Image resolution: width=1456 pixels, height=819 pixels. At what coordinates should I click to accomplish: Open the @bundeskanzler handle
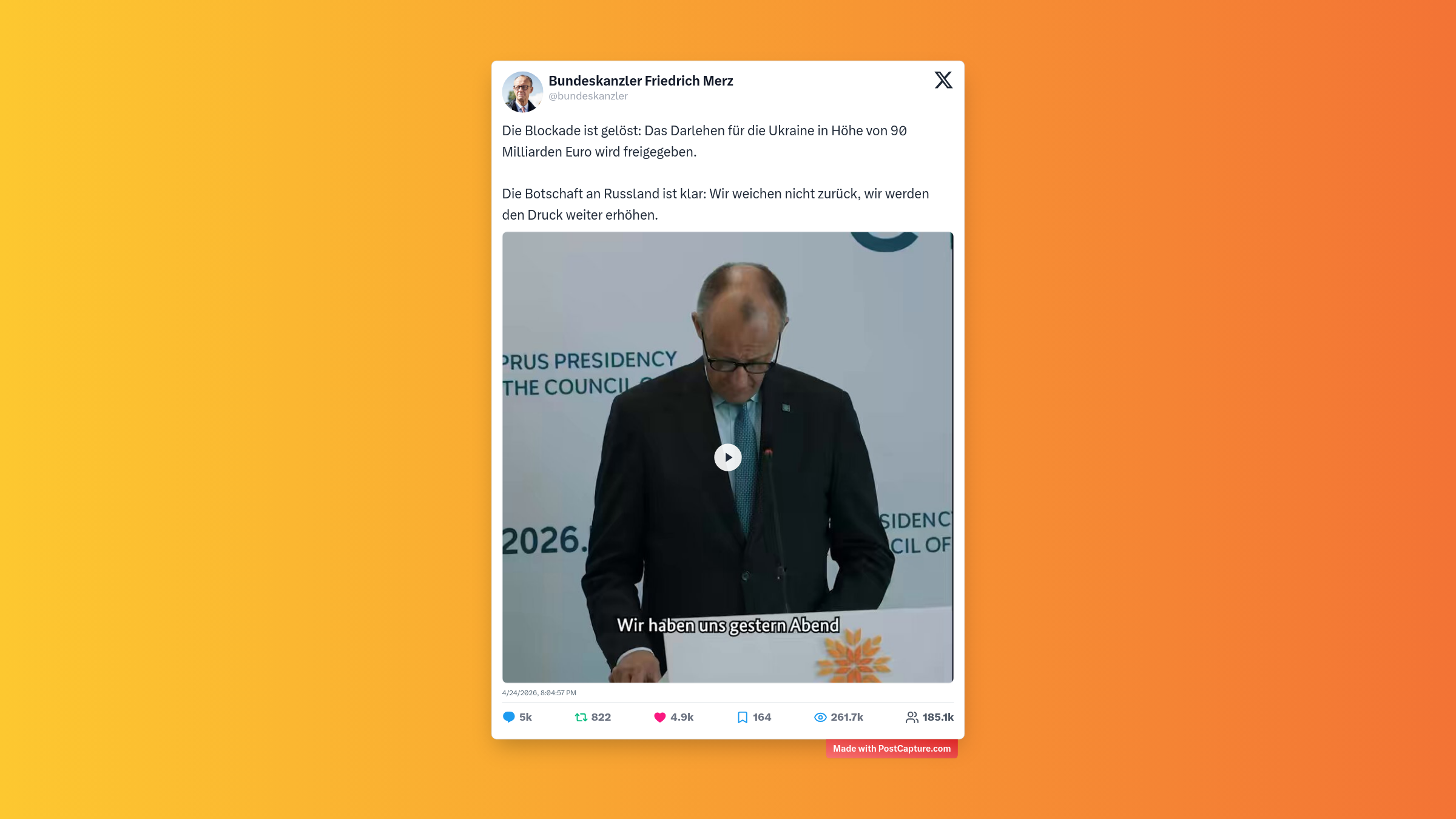pos(588,96)
